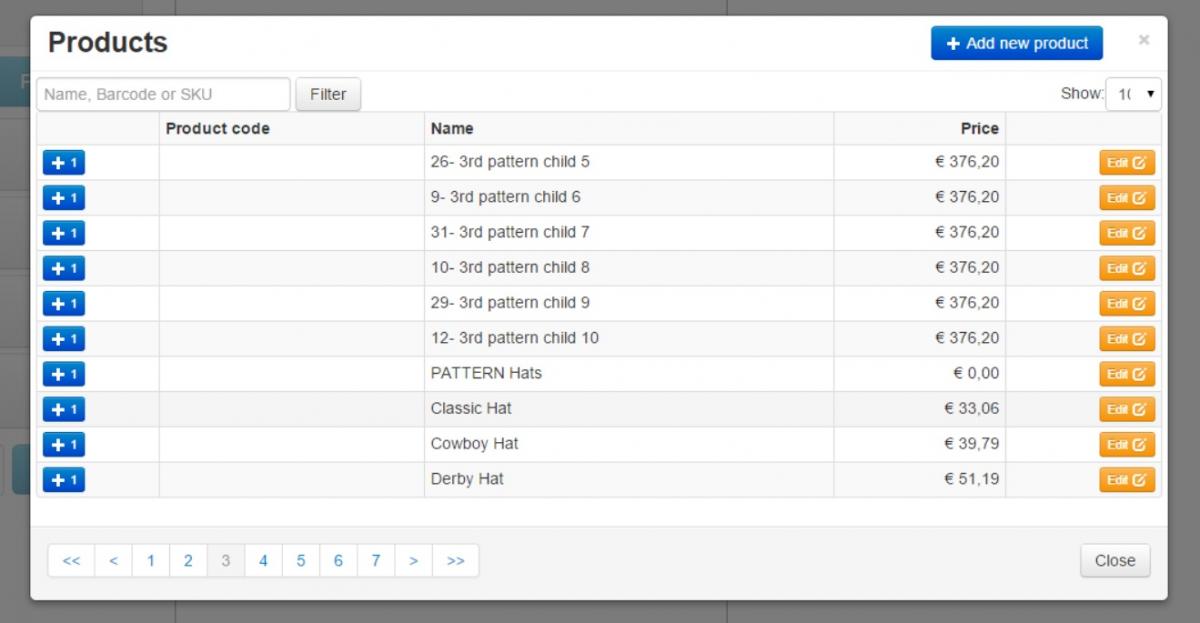Dismiss the Products dialog with the X
The image size is (1200, 623).
point(1144,40)
